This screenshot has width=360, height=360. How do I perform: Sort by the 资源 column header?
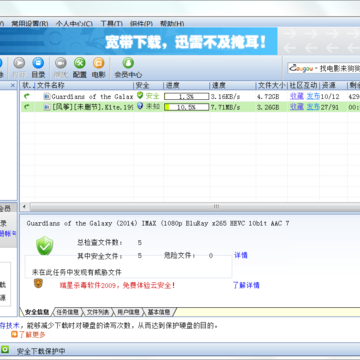click(333, 85)
